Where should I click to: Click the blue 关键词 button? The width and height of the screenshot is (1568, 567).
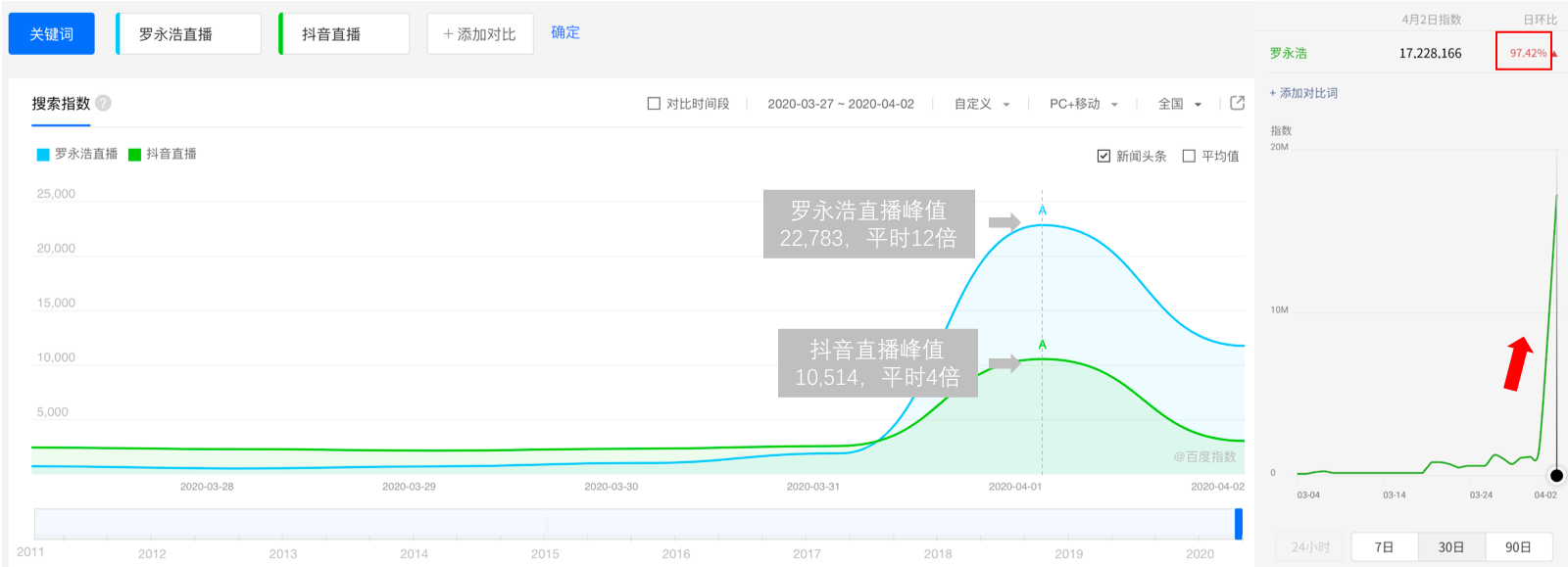coord(52,34)
